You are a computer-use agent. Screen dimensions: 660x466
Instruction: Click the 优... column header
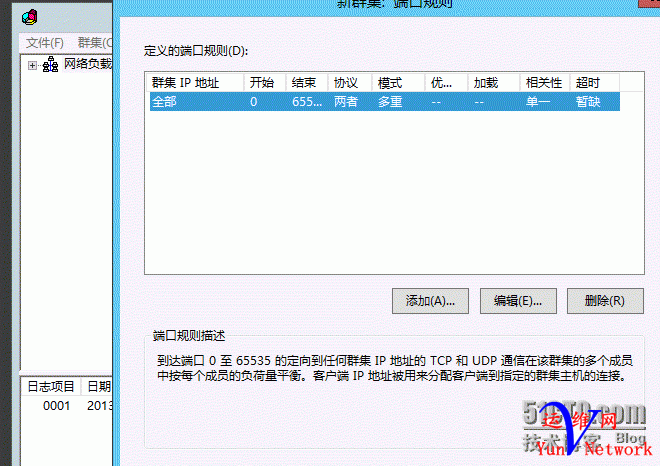[x=446, y=83]
